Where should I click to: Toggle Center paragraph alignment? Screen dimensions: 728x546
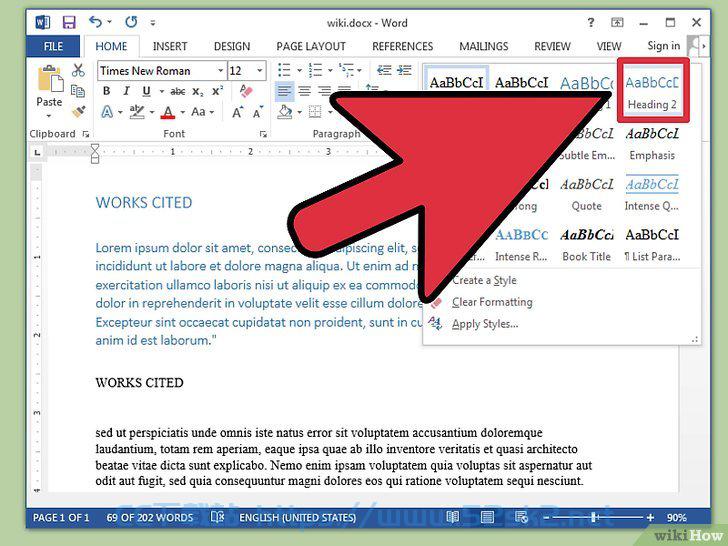pyautogui.click(x=305, y=91)
